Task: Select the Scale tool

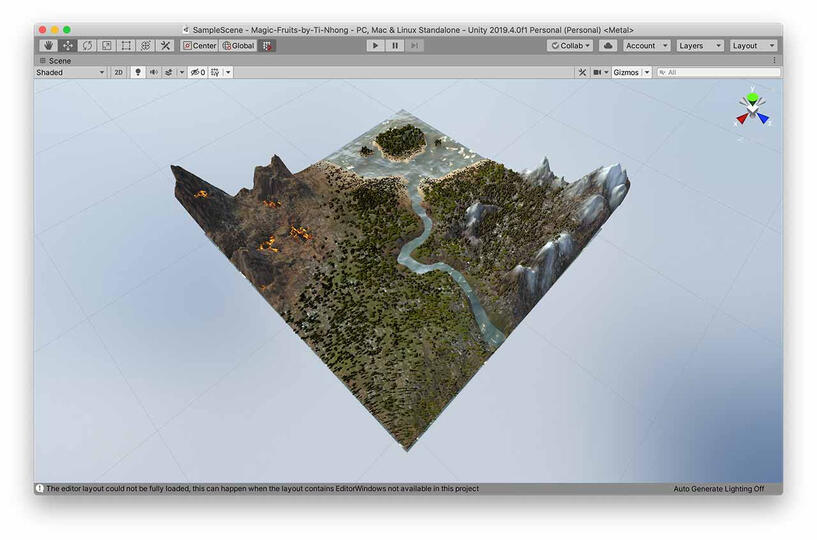Action: click(106, 46)
